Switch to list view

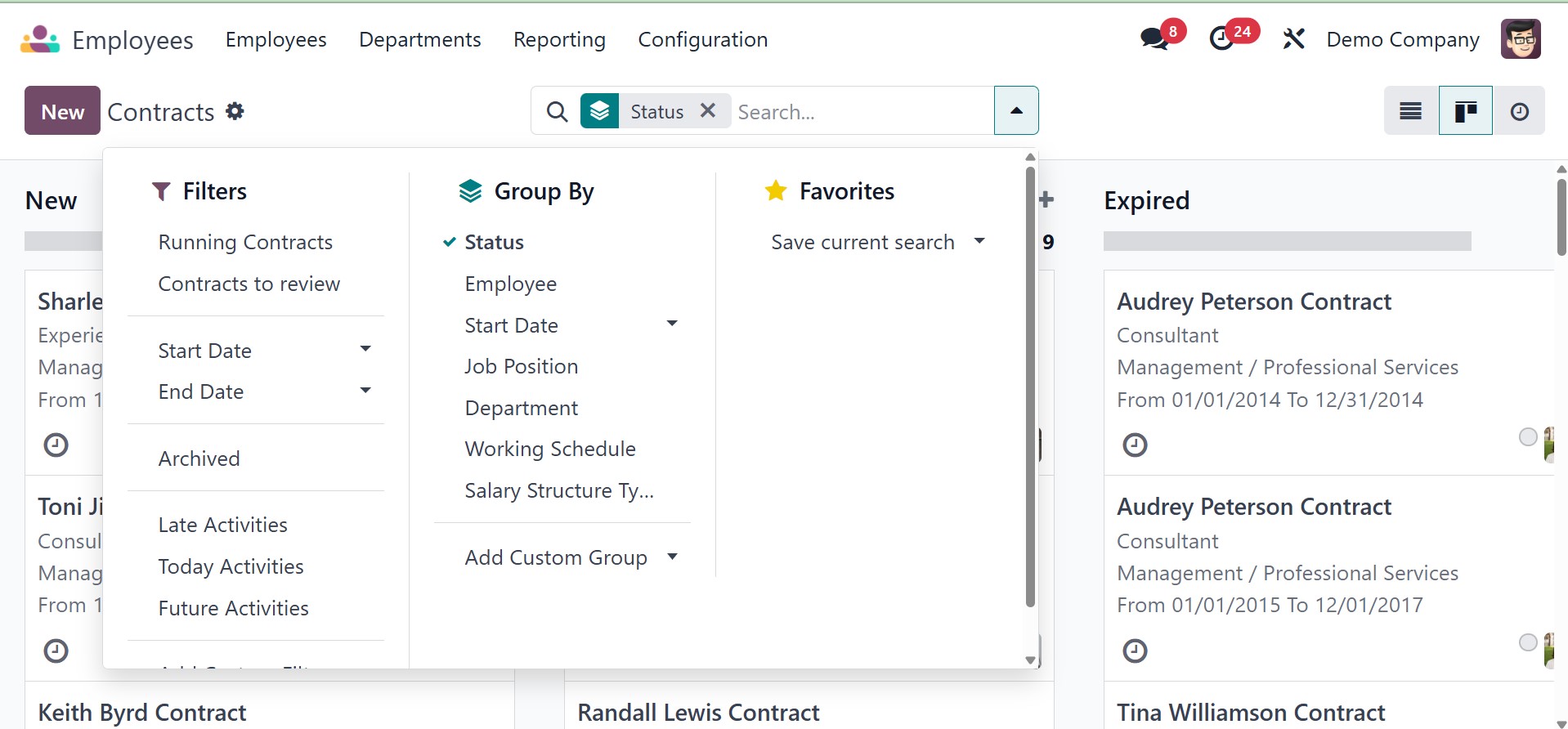(1410, 111)
